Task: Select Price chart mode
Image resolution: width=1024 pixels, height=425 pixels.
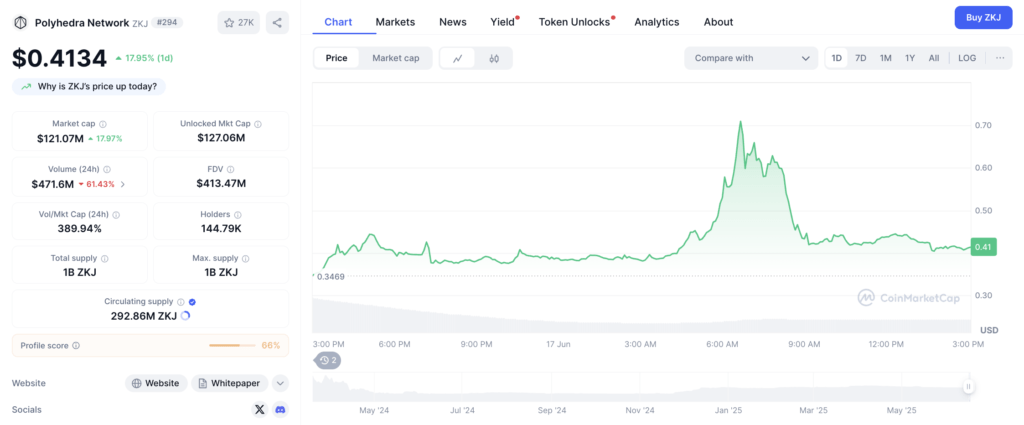Action: pos(336,58)
